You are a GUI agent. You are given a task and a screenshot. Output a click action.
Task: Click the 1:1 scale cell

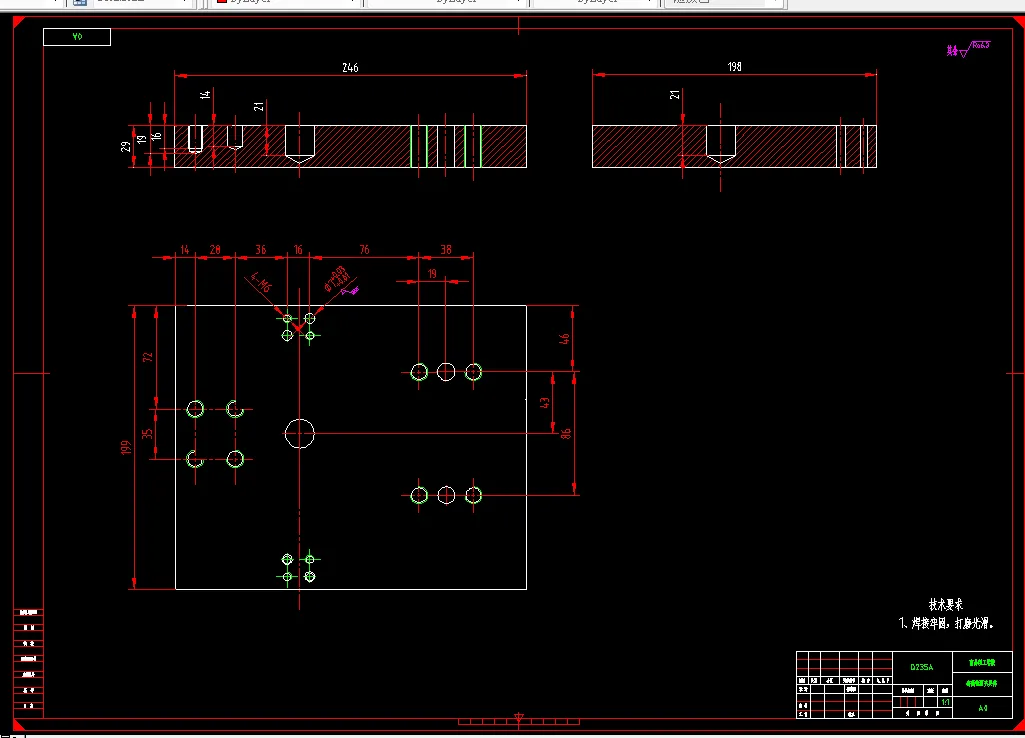(x=945, y=702)
